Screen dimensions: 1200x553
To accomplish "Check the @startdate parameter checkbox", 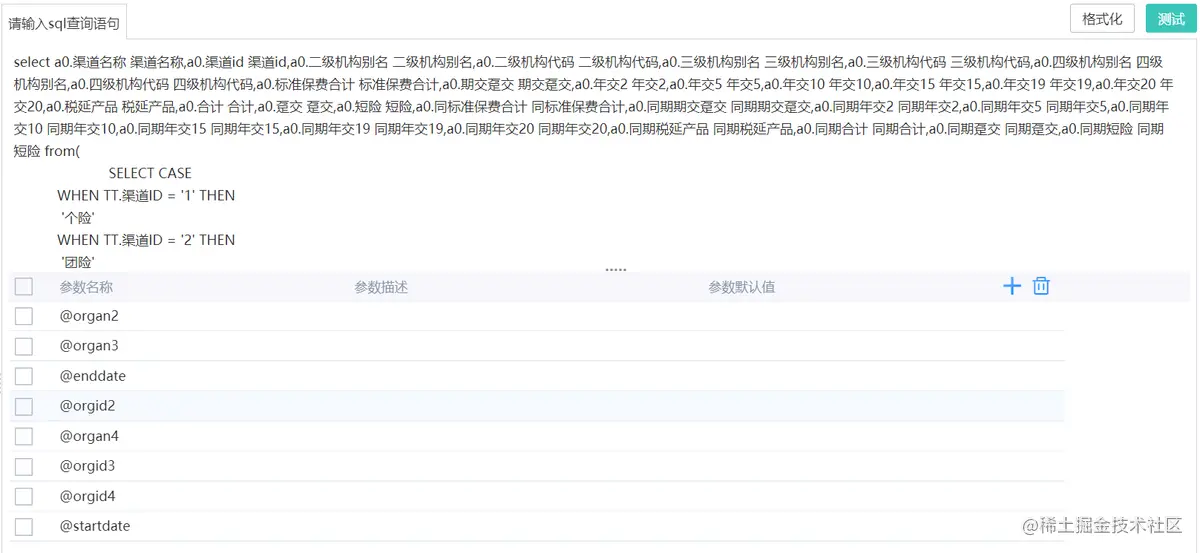I will 24,526.
